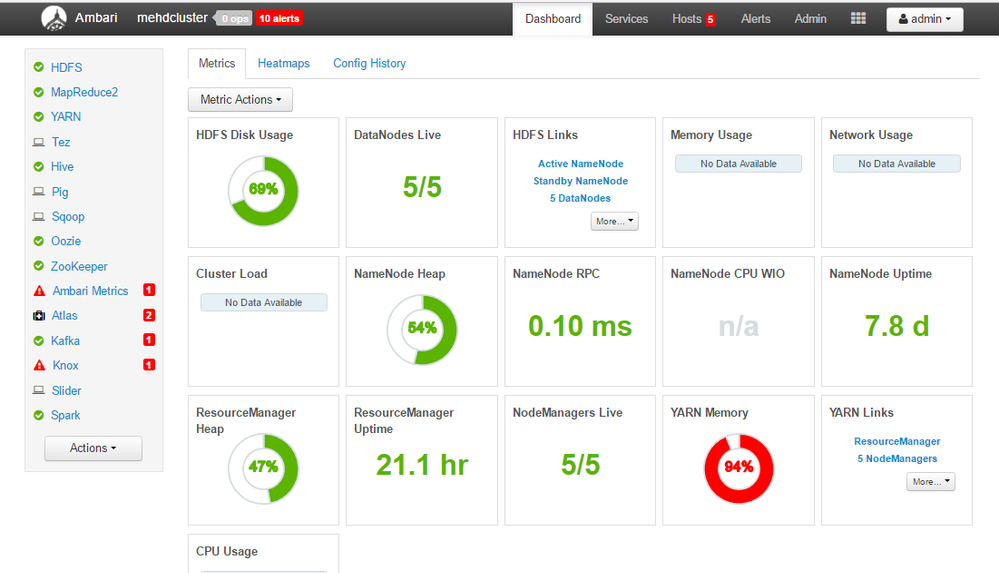This screenshot has width=999, height=573.
Task: Click the green status icon beside Spark
Action: click(x=39, y=415)
